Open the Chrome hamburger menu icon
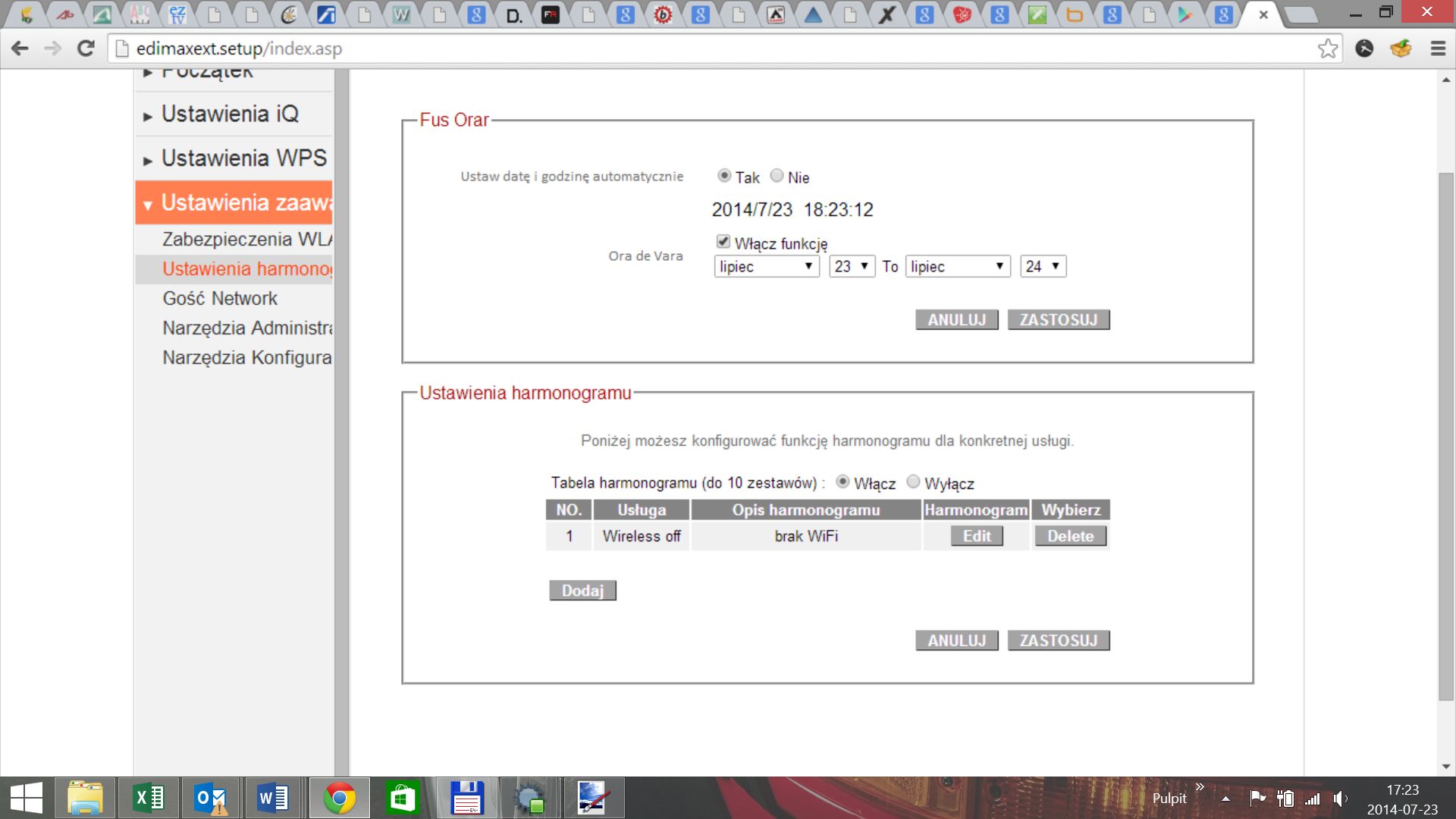1456x819 pixels. click(1437, 49)
